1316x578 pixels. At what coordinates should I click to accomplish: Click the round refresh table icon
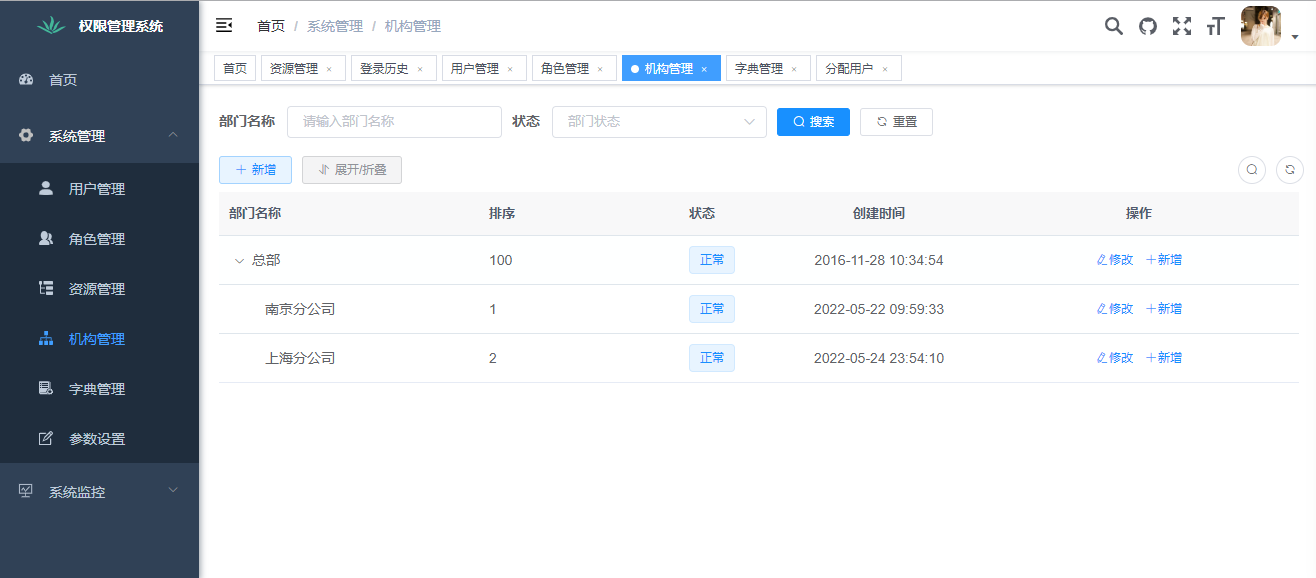point(1290,170)
